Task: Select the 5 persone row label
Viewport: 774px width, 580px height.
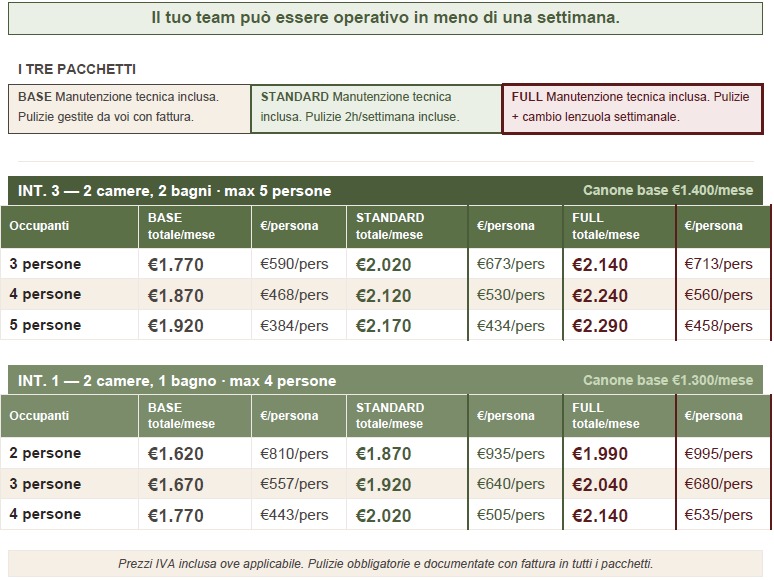Action: pyautogui.click(x=45, y=326)
